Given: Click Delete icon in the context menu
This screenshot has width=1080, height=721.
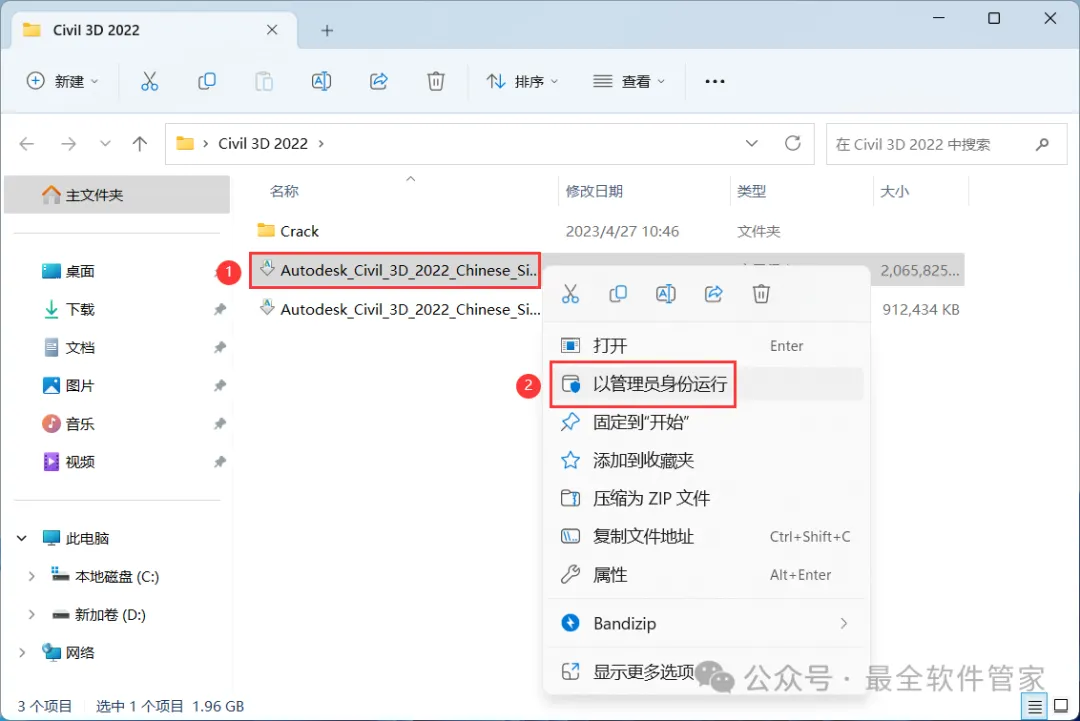Looking at the screenshot, I should click(x=761, y=294).
